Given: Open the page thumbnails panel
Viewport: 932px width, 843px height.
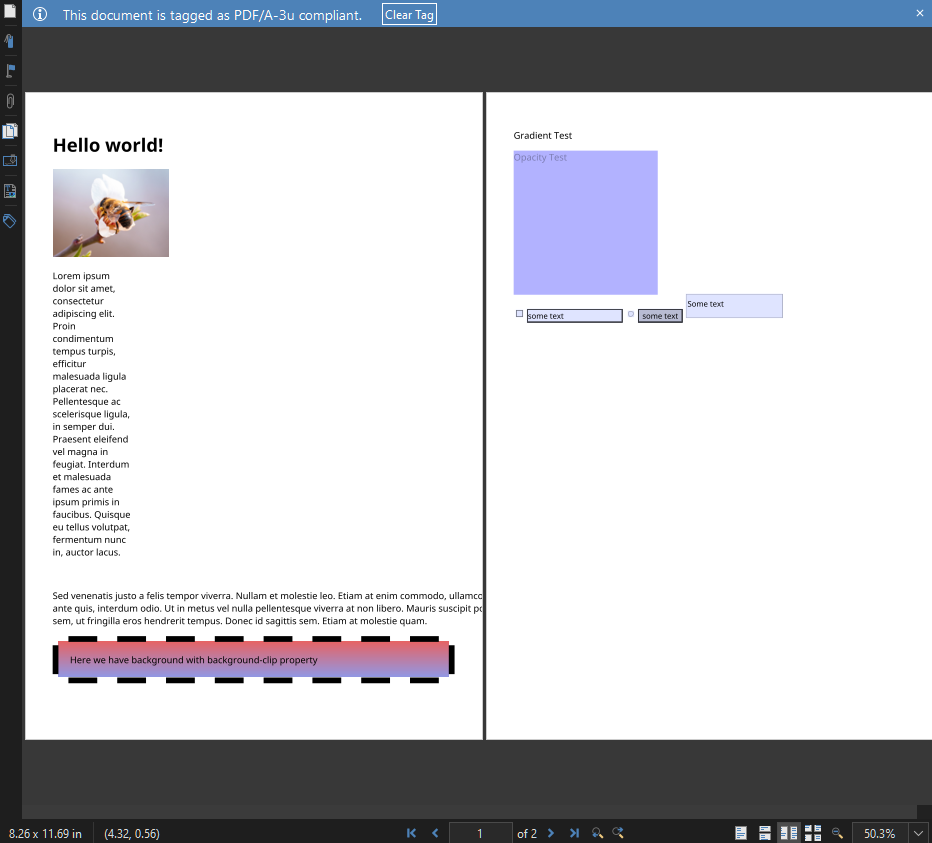Looking at the screenshot, I should click(x=10, y=131).
